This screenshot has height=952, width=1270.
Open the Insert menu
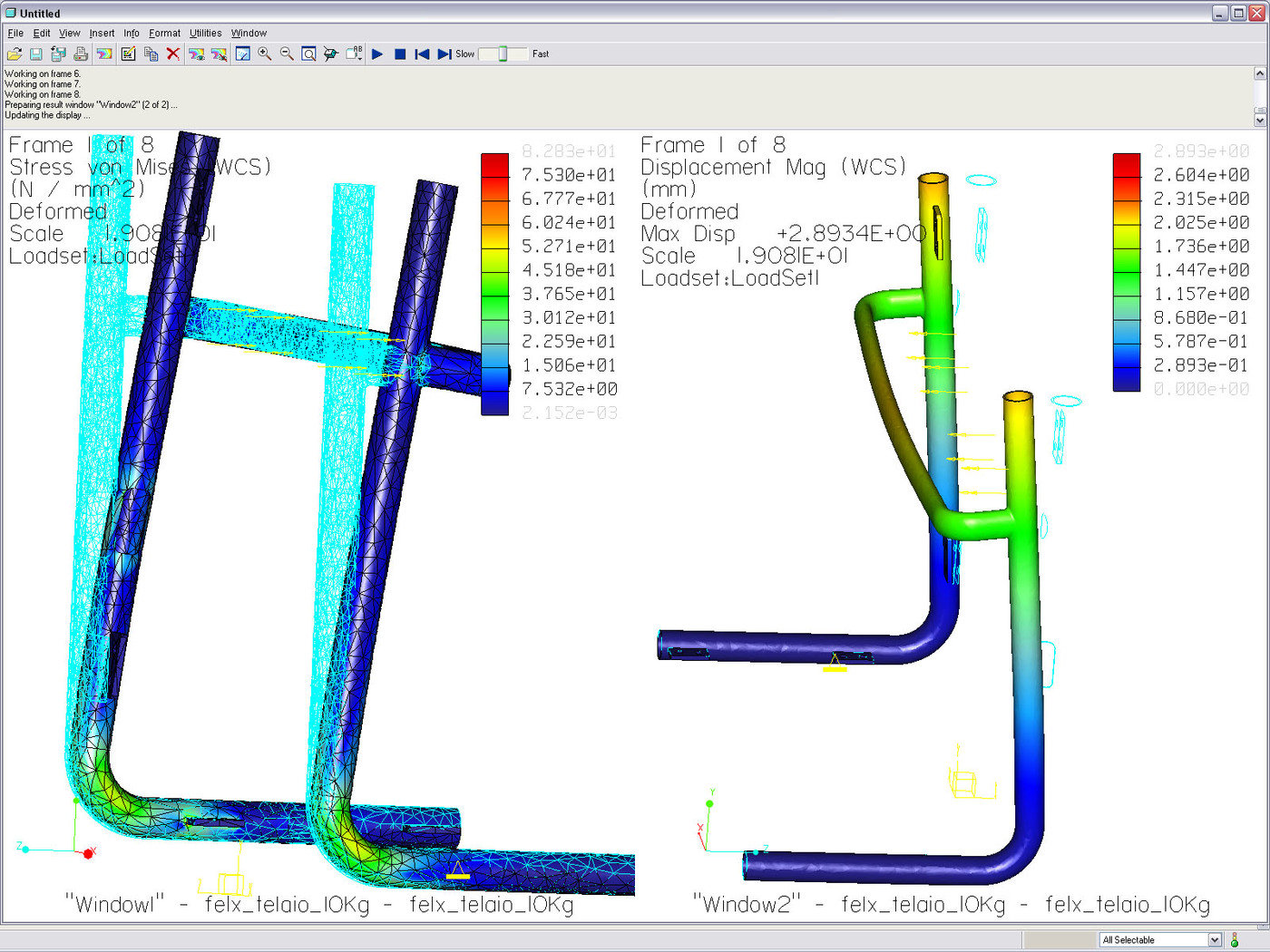click(x=102, y=34)
